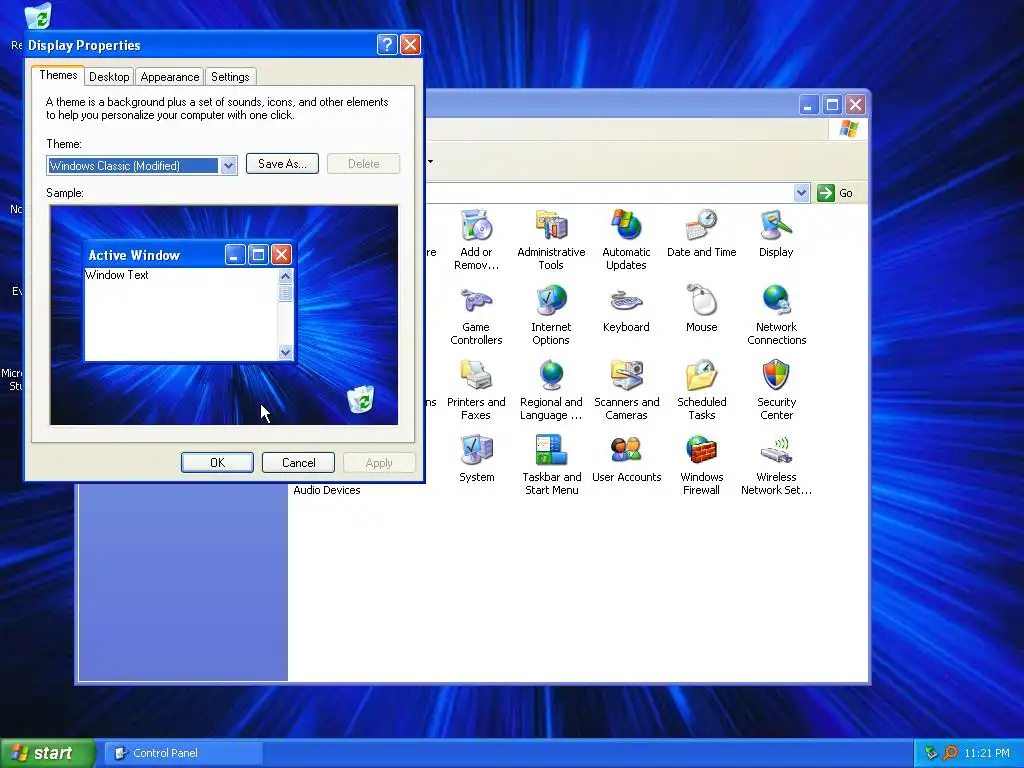Click Cancel in Display Properties
This screenshot has height=768, width=1024.
[x=298, y=462]
